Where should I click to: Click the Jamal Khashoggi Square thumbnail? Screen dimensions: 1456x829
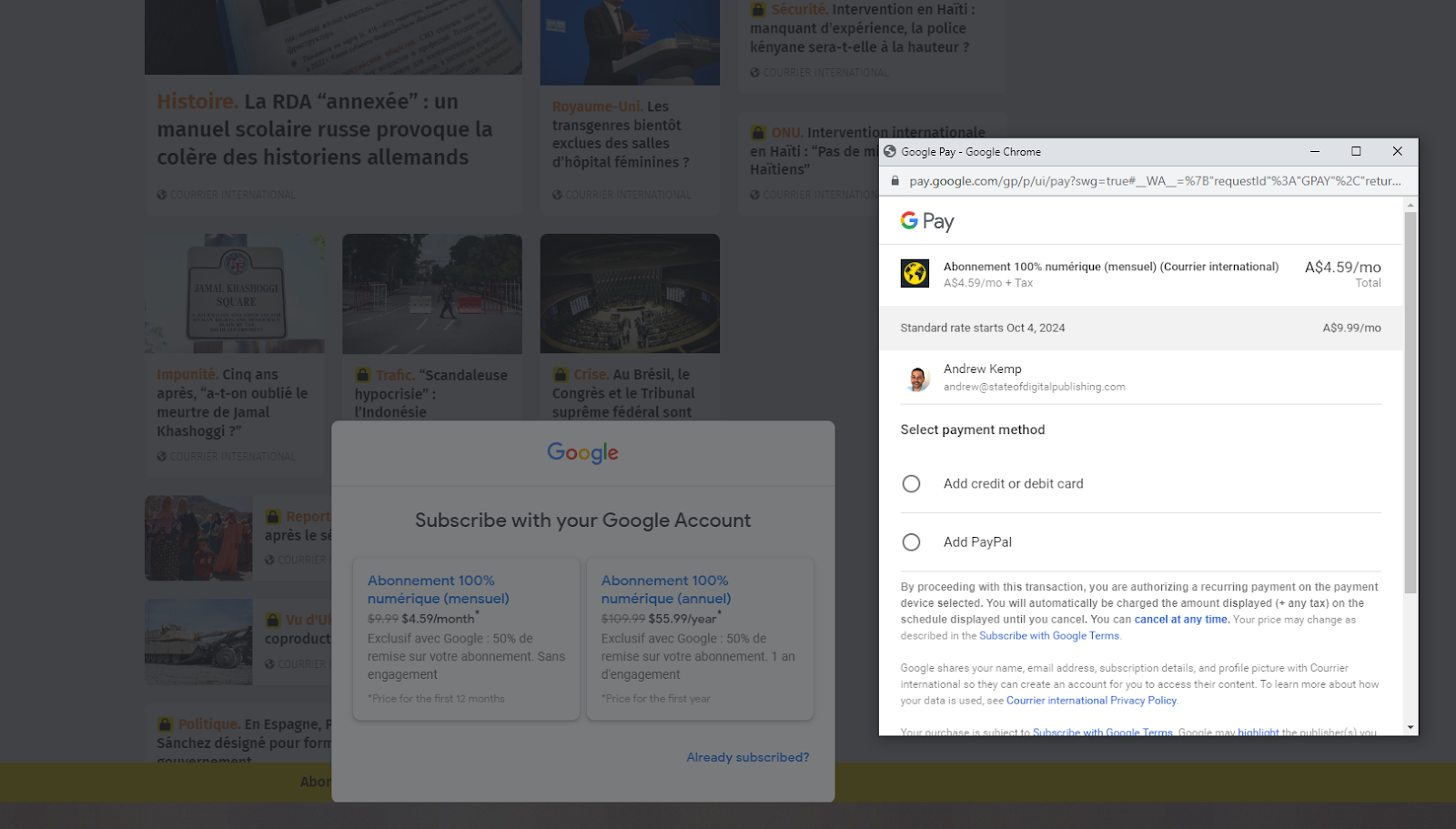235,293
